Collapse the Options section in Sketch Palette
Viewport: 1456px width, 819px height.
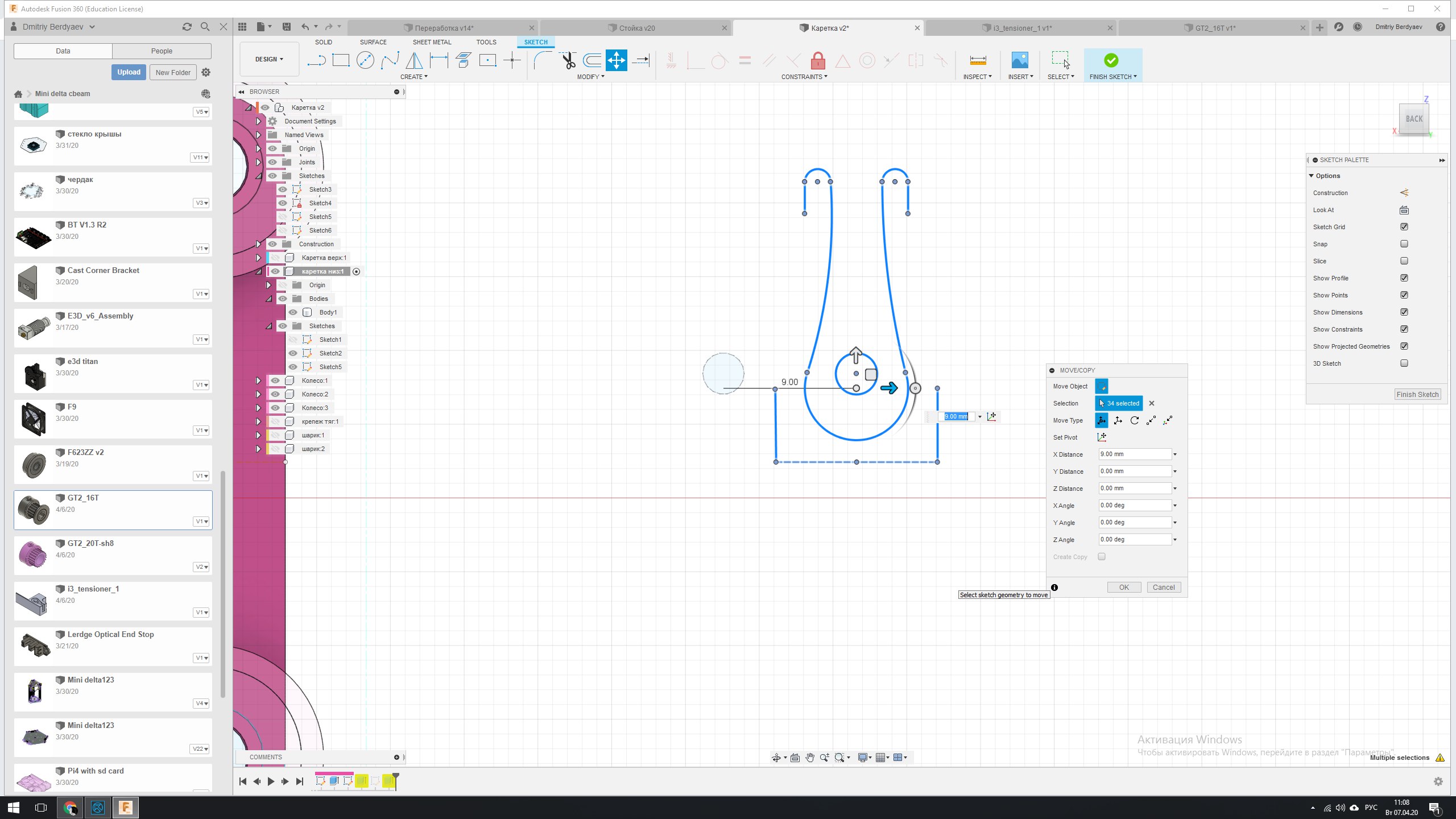point(1312,176)
